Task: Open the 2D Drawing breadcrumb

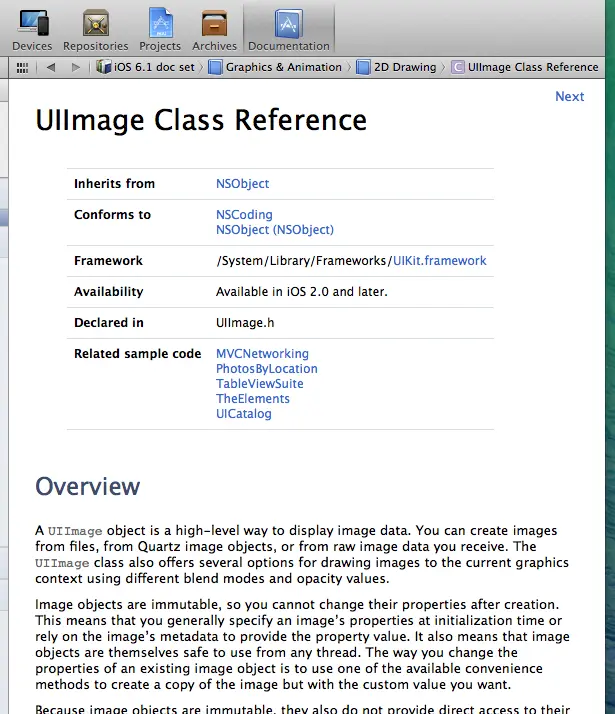Action: coord(396,67)
